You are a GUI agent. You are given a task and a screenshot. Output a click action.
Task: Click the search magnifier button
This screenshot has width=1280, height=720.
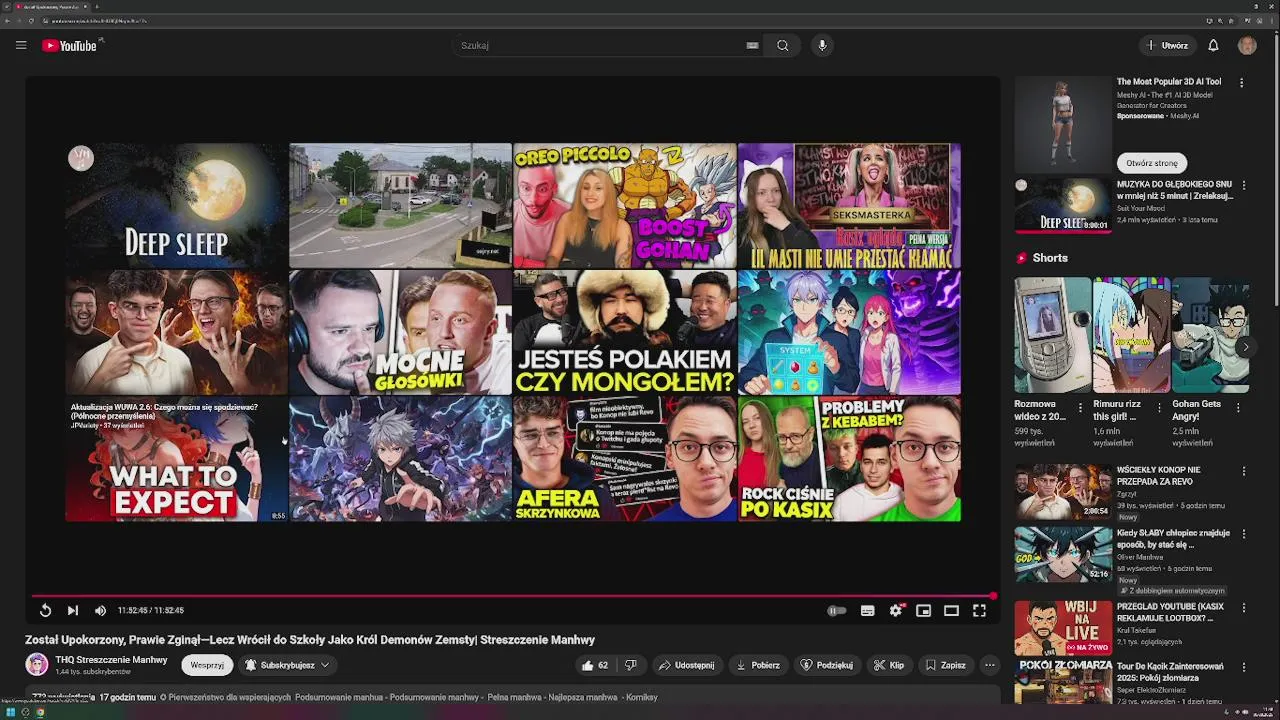point(783,45)
